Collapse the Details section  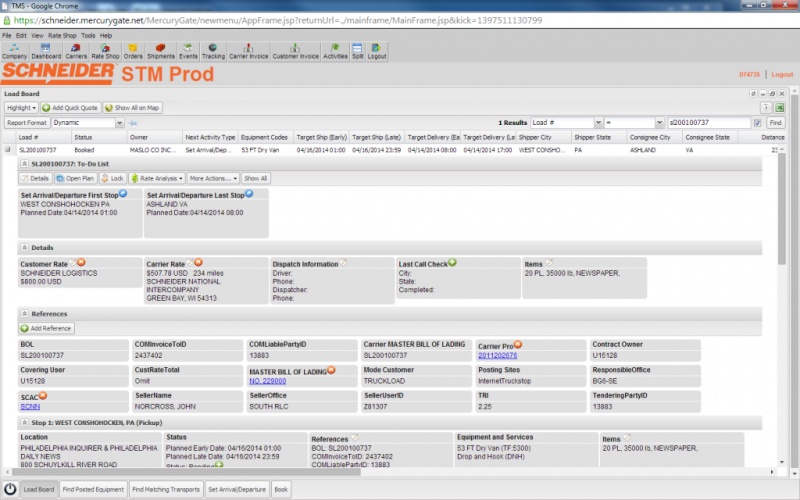(23, 246)
